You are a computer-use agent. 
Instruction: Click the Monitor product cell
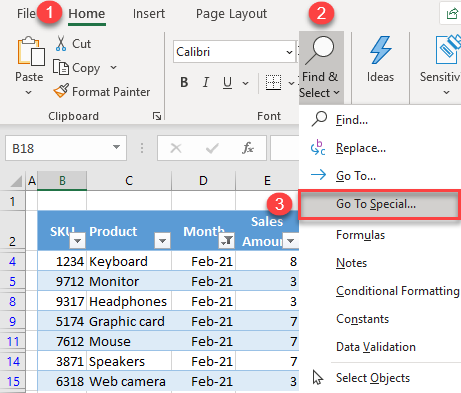tap(129, 281)
